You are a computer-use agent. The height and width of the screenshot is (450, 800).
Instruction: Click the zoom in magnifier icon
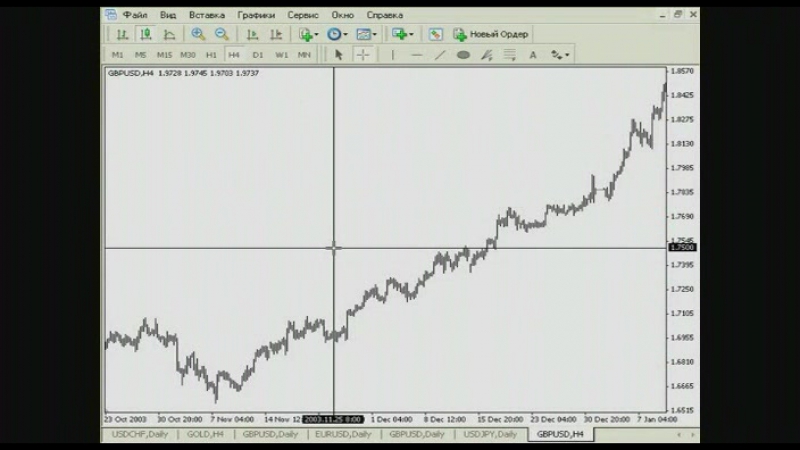tap(198, 34)
